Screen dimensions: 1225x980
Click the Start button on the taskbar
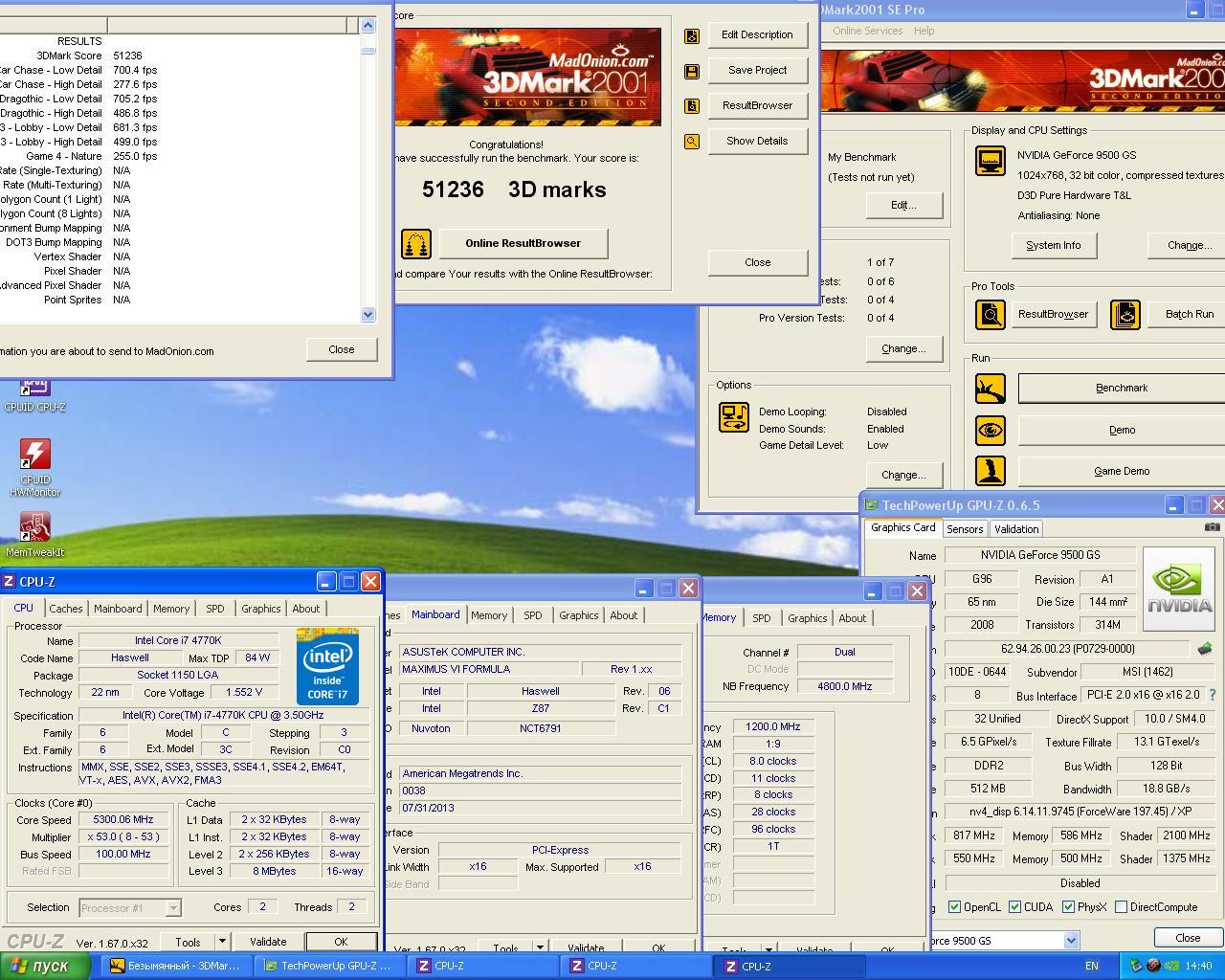46,966
